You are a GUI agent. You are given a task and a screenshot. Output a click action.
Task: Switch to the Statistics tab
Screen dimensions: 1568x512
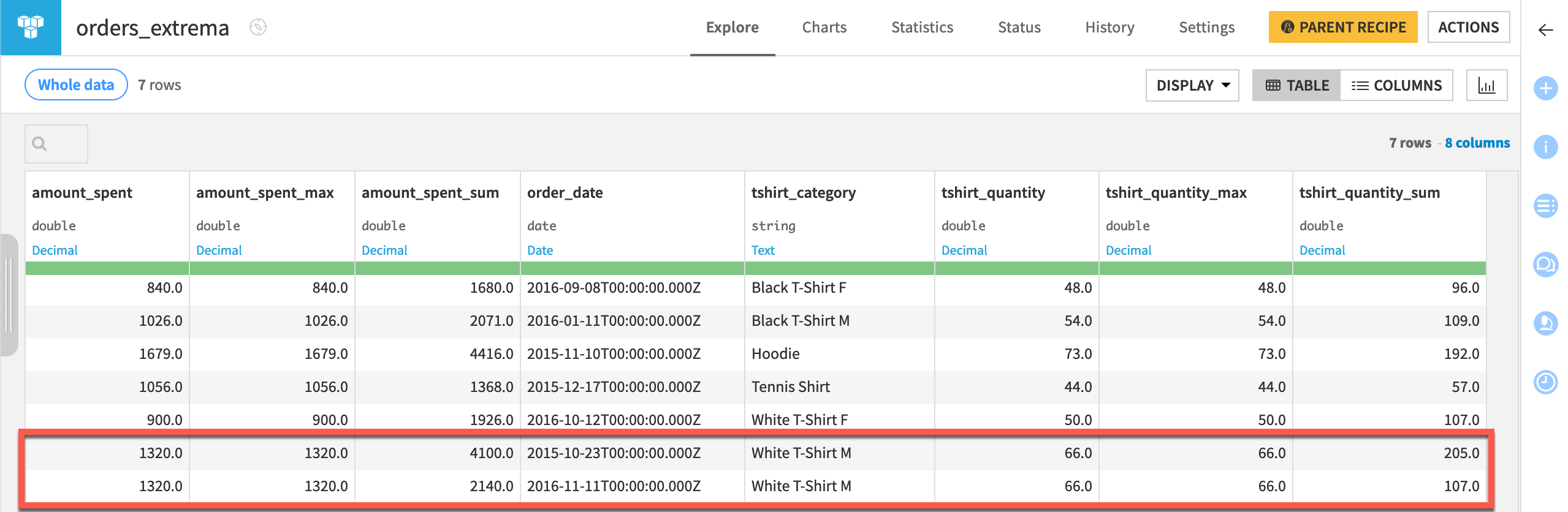[x=922, y=28]
